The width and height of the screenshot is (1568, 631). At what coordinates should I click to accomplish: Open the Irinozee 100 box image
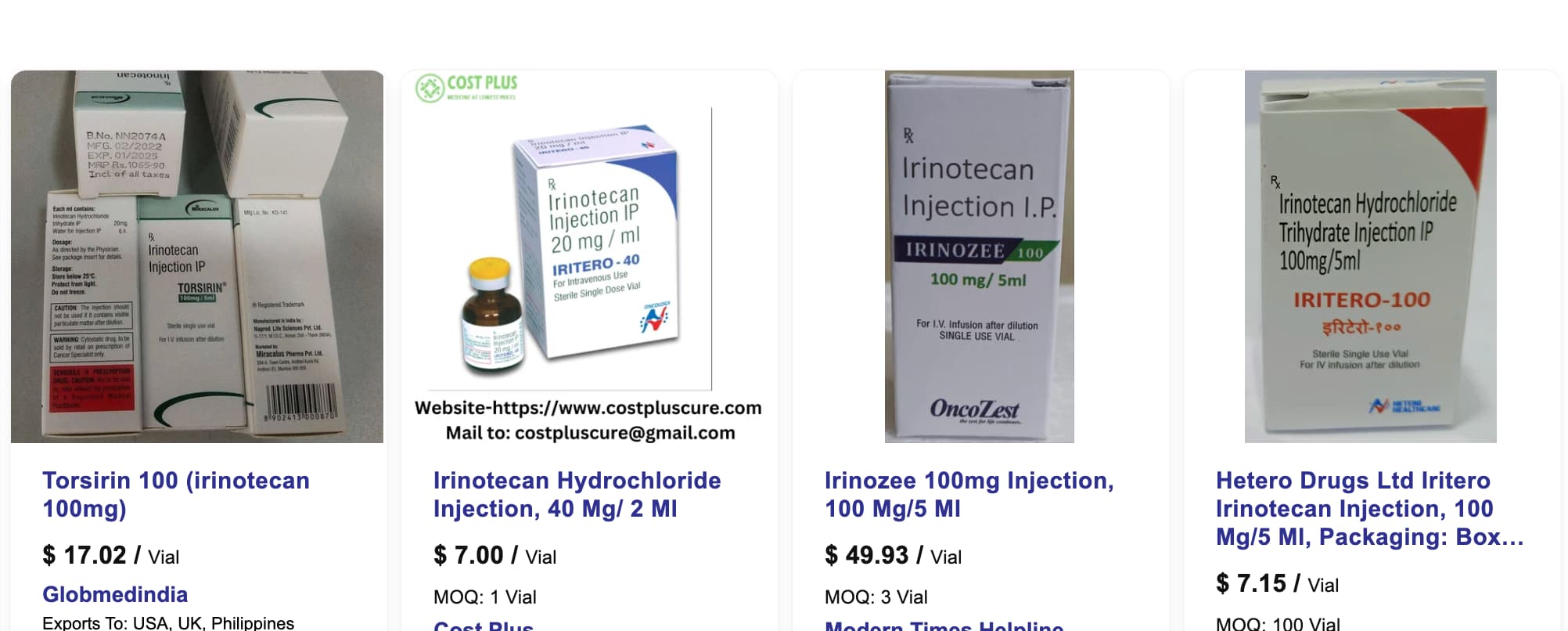click(x=980, y=257)
